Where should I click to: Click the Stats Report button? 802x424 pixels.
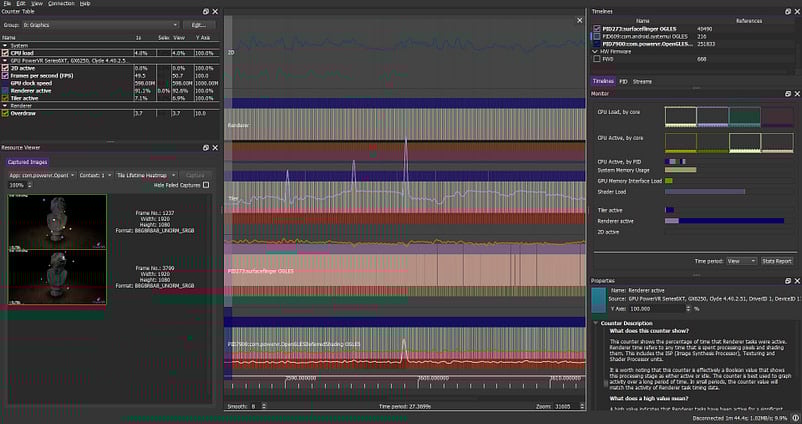coord(776,261)
